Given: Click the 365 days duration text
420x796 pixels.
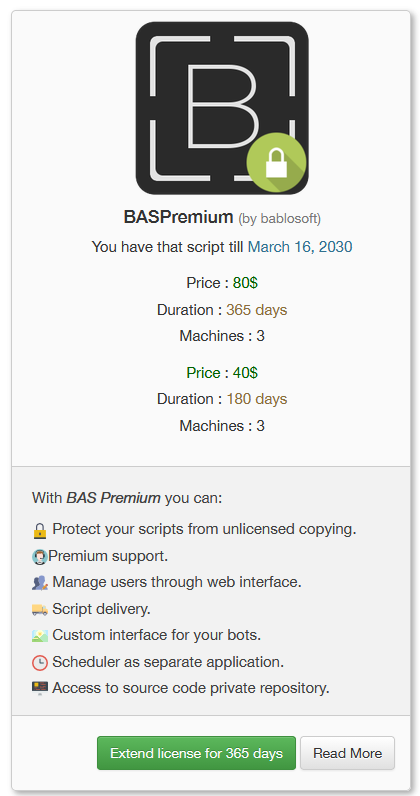Looking at the screenshot, I should [256, 310].
